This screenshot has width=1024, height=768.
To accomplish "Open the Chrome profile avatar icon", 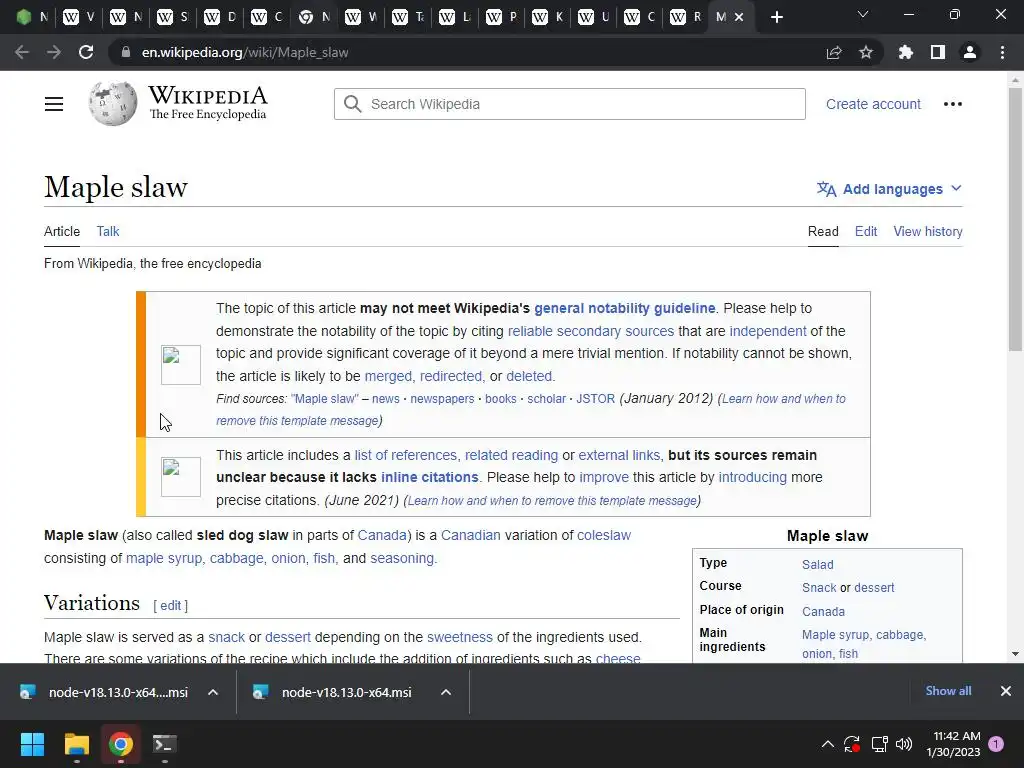I will click(970, 52).
